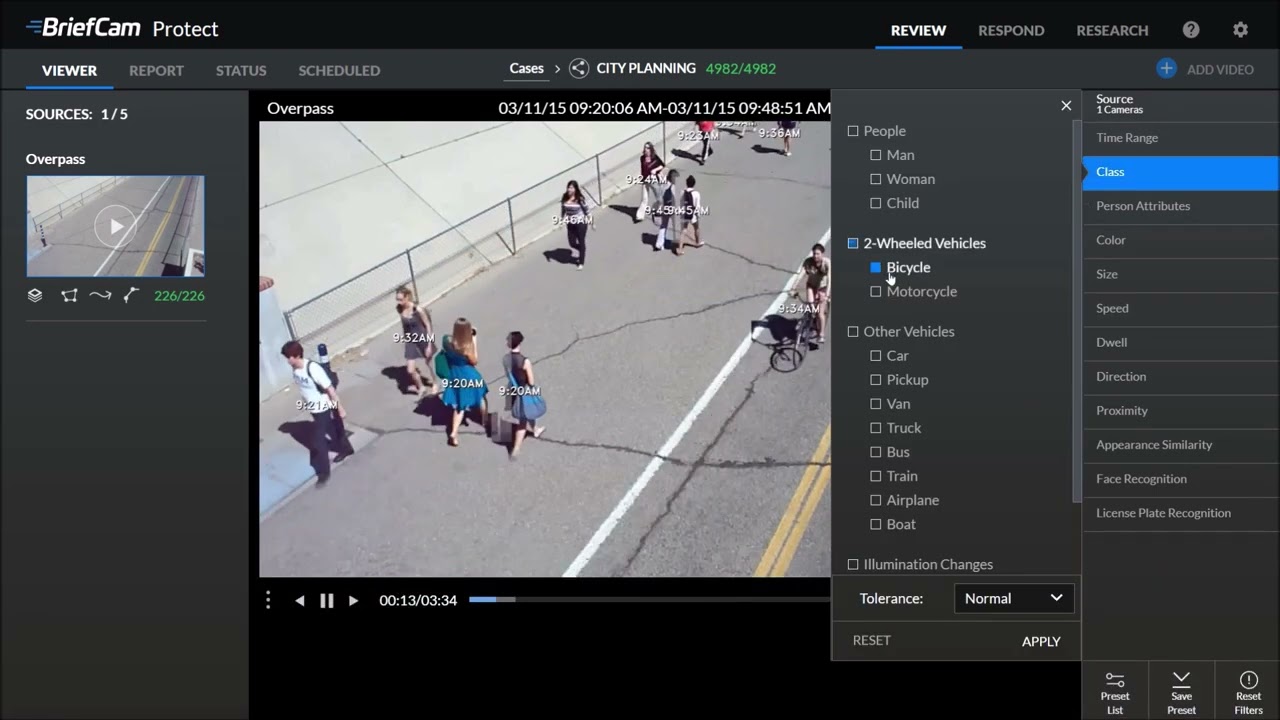Switch to the RESPOND tab
1280x720 pixels.
tap(1011, 30)
